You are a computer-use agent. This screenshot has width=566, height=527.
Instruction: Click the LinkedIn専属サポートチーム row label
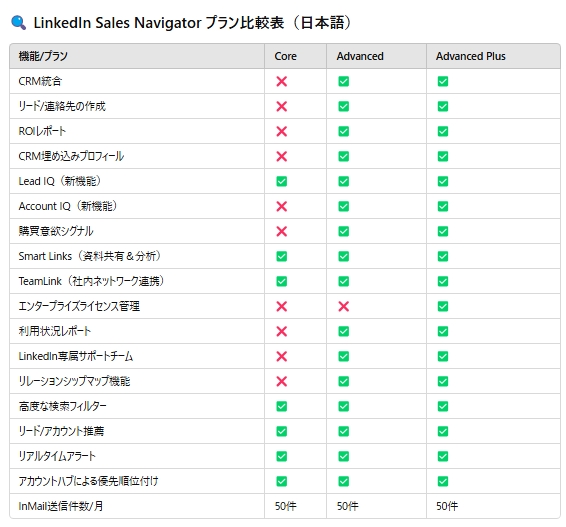click(76, 356)
